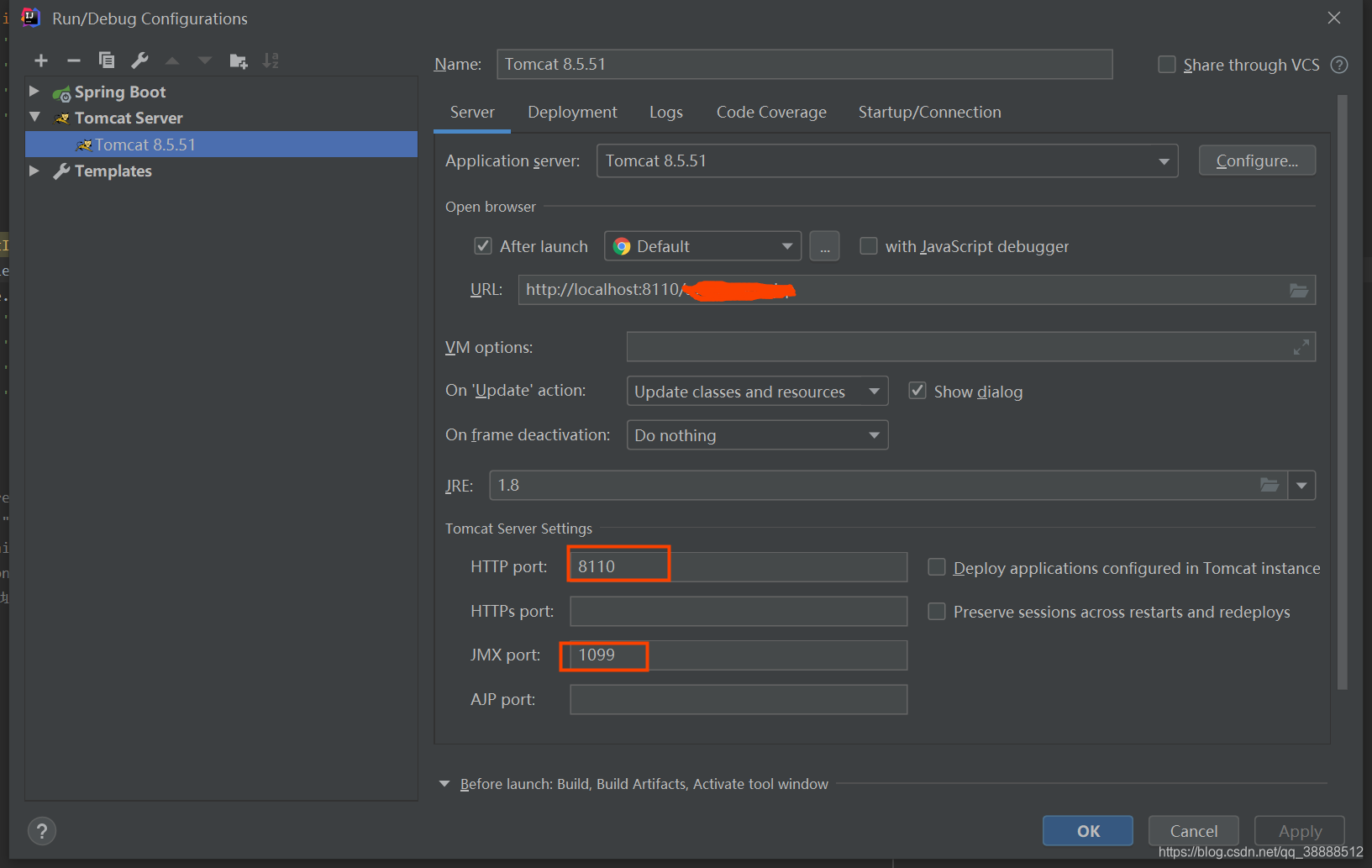
Task: Add a new run configuration with plus icon
Action: (41, 60)
